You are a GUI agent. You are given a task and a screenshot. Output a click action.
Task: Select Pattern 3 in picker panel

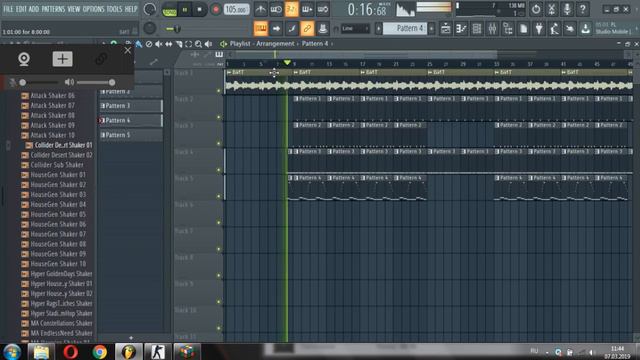[x=131, y=106]
